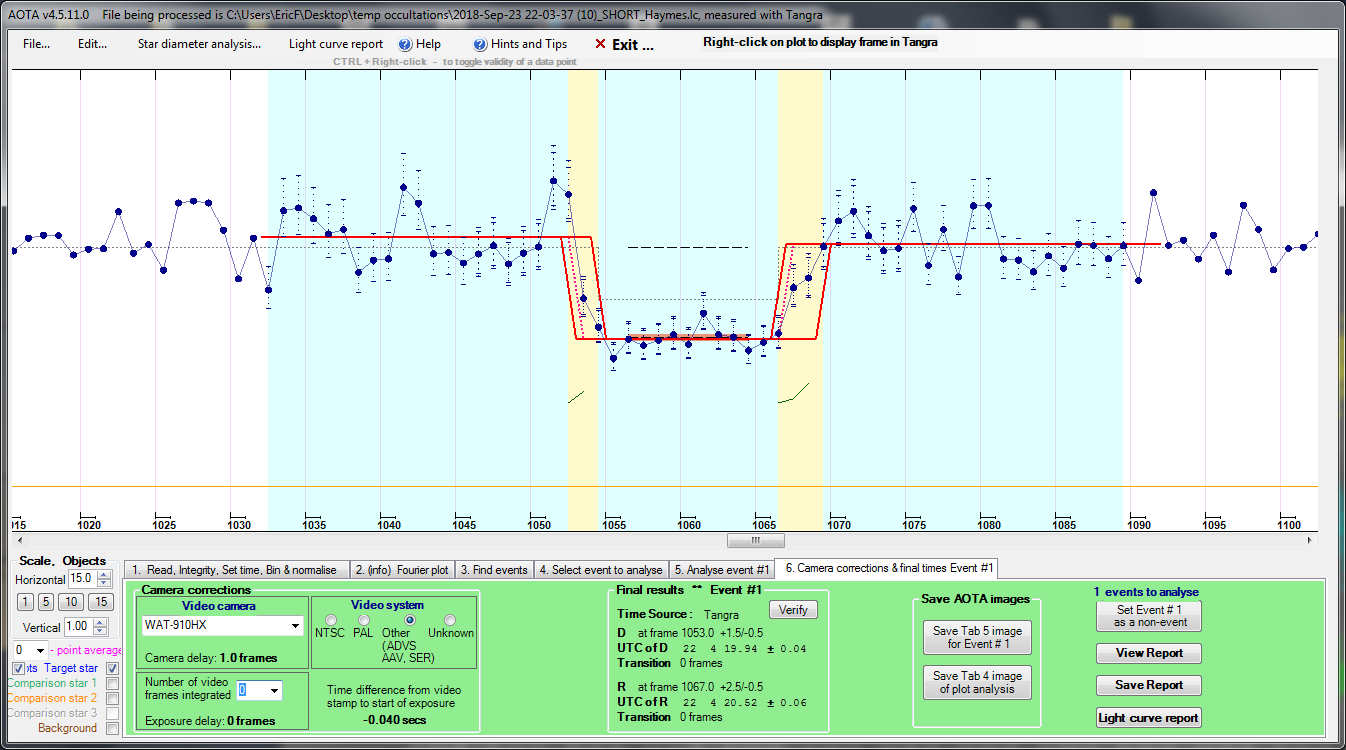Increase Horizontal scale with up arrow
This screenshot has height=750, width=1346.
[104, 575]
